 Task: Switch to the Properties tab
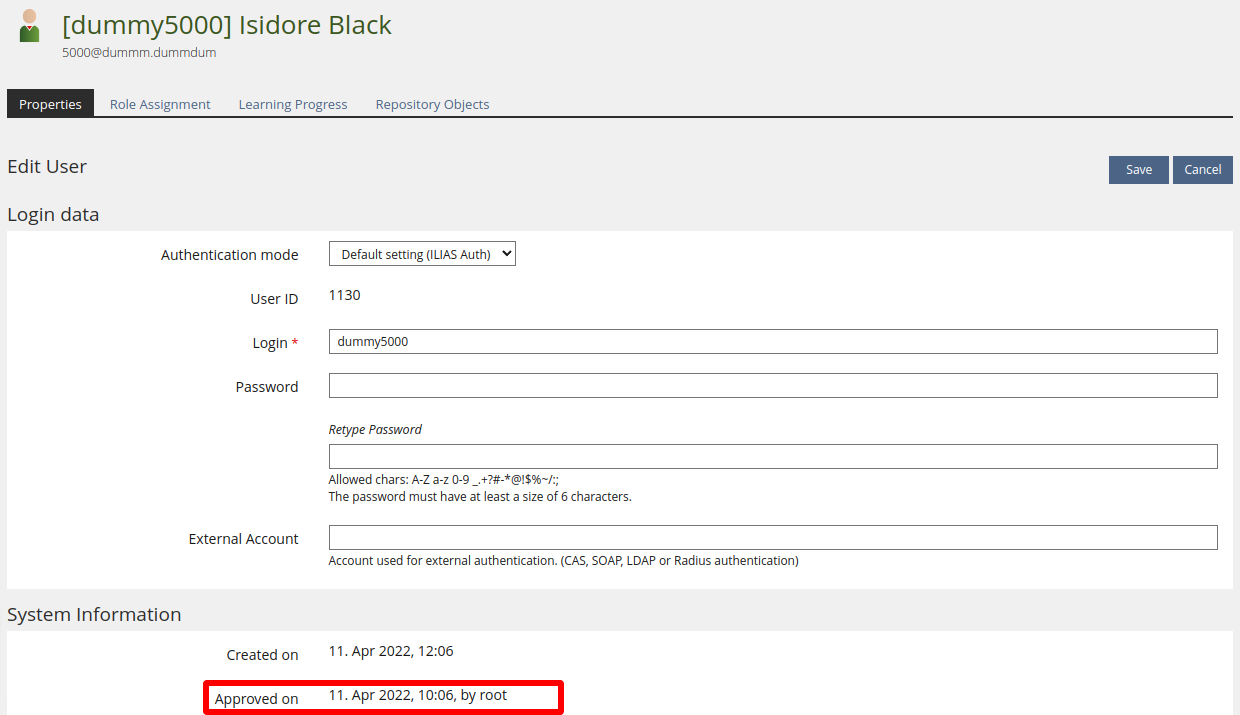(50, 104)
